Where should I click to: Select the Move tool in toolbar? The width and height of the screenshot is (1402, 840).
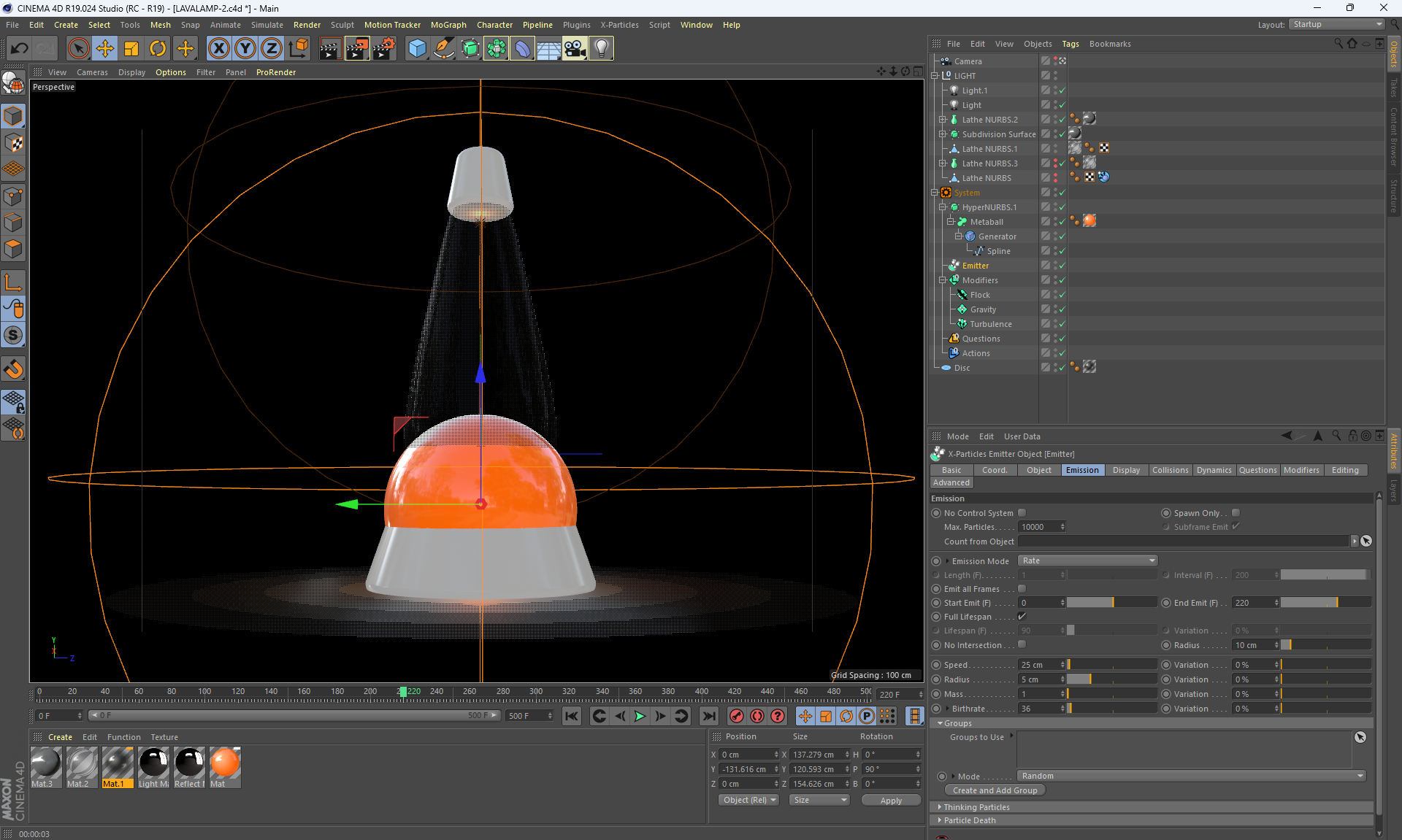tap(105, 49)
